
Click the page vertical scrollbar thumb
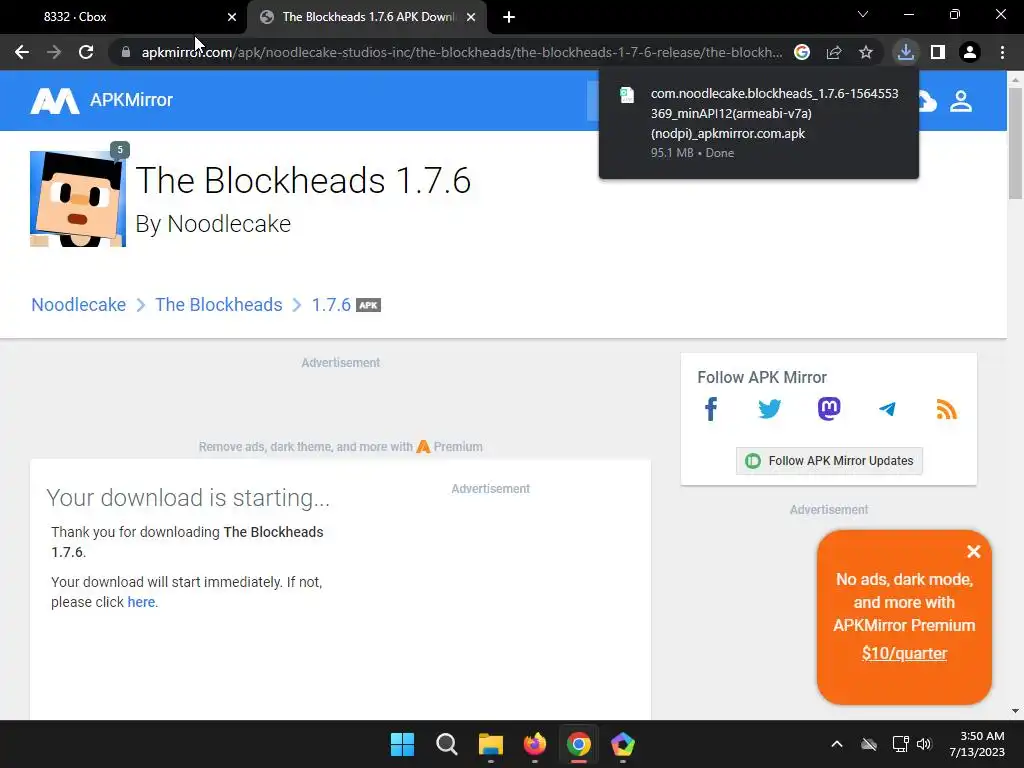click(1015, 142)
